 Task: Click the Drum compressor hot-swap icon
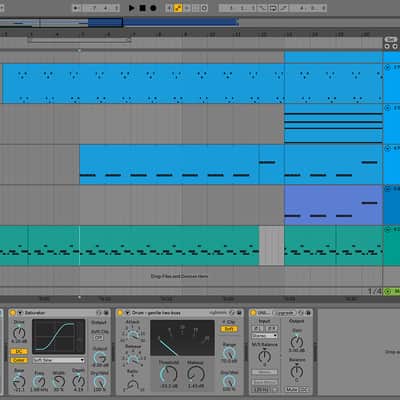tap(232, 313)
